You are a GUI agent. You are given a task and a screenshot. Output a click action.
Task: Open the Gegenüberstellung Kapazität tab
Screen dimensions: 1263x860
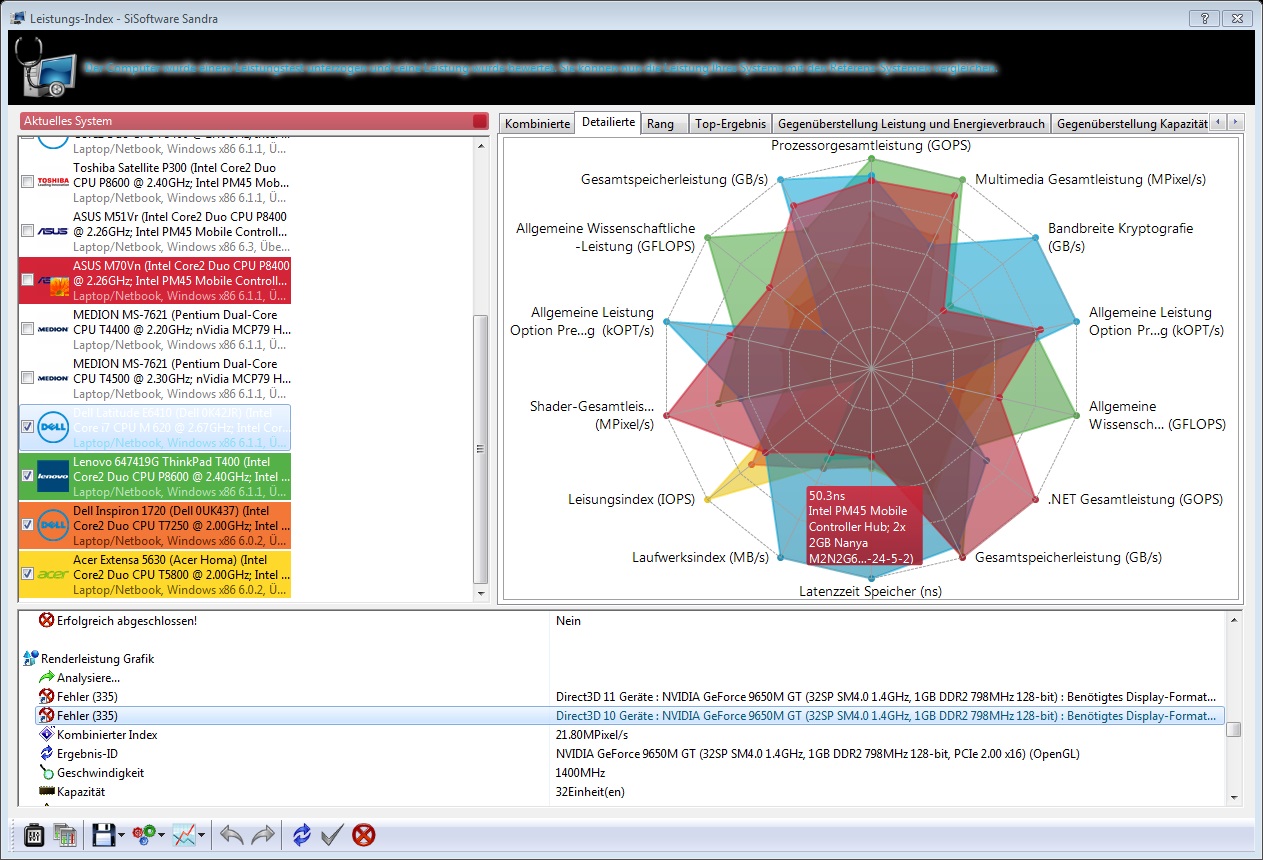(1131, 124)
